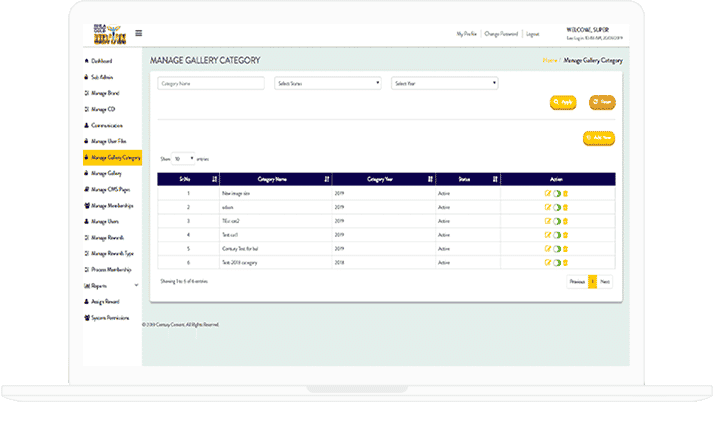Click edit icon for the 2018 category row
This screenshot has width=715, height=430.
[547, 262]
